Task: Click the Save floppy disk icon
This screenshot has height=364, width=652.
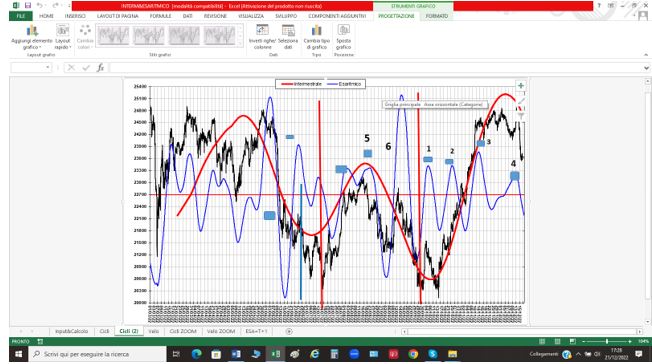Action: pos(28,5)
